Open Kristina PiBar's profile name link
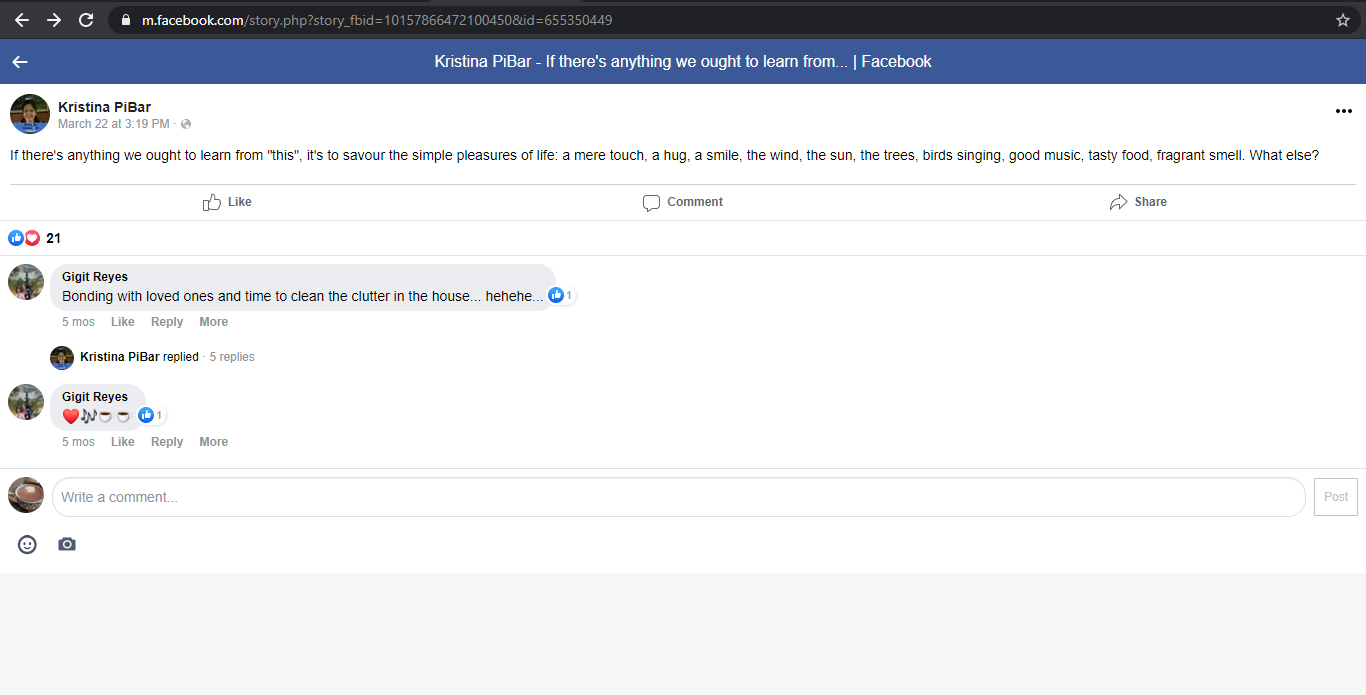The width and height of the screenshot is (1366, 695). (104, 107)
